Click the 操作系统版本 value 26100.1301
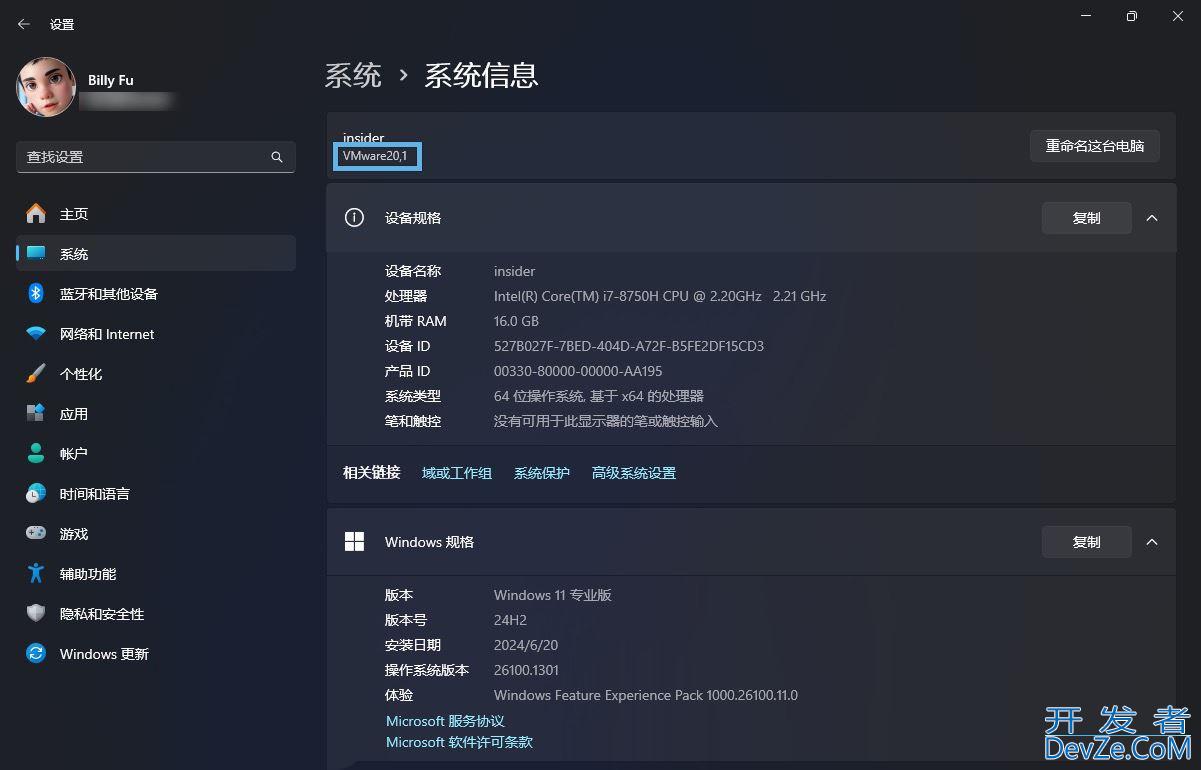1201x770 pixels. click(526, 670)
